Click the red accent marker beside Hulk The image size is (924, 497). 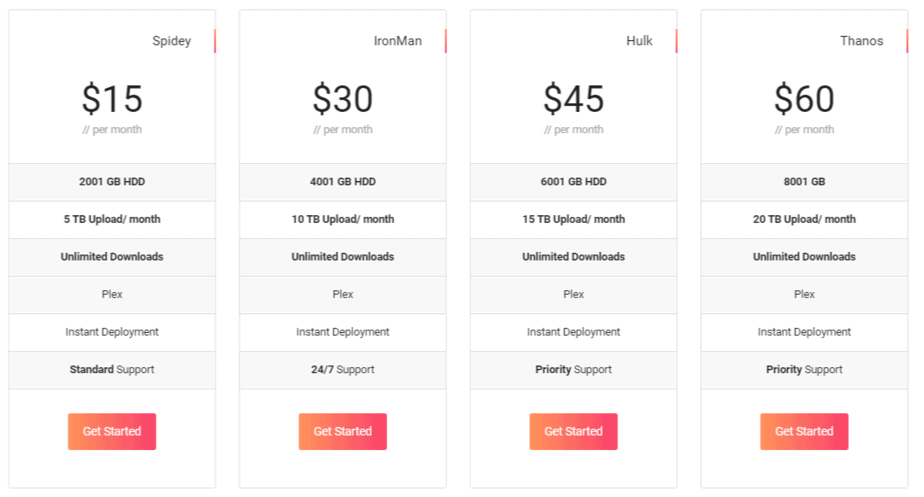point(677,41)
